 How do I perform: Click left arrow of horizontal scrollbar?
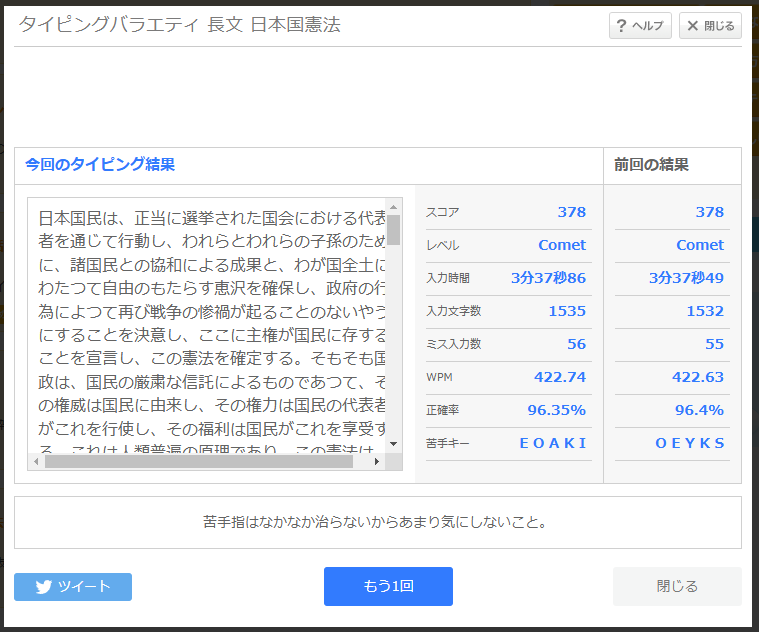37,461
